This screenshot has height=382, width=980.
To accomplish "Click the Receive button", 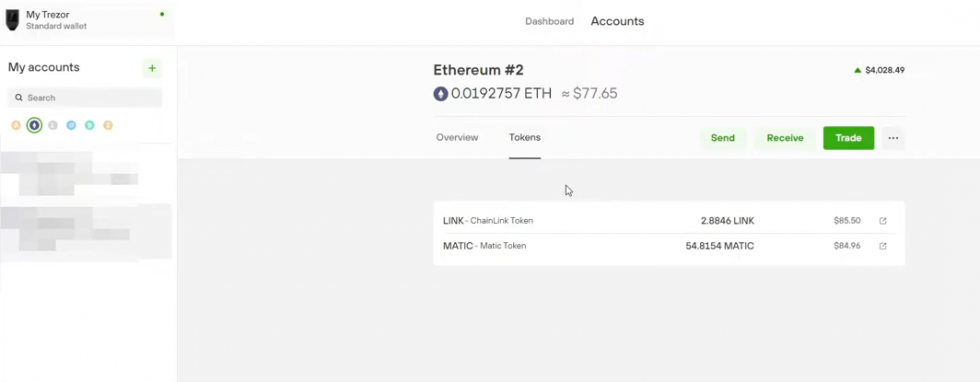I will coord(785,138).
